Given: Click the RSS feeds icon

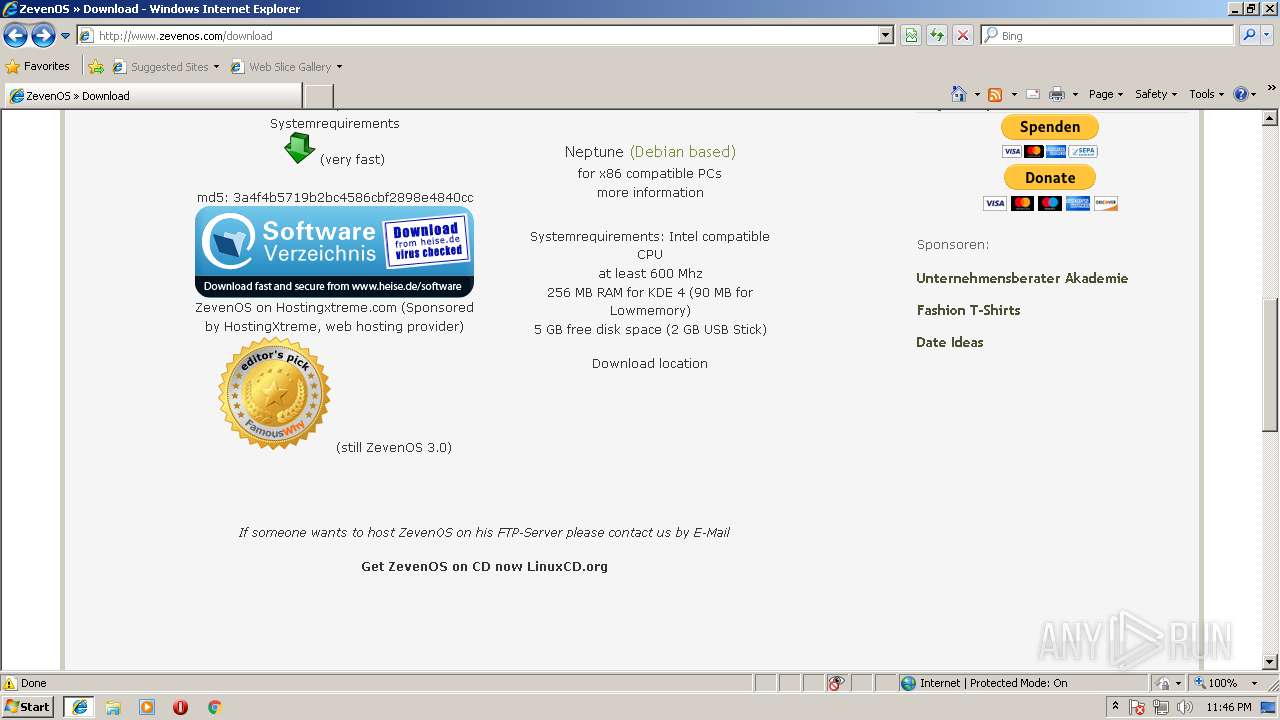Looking at the screenshot, I should point(995,94).
